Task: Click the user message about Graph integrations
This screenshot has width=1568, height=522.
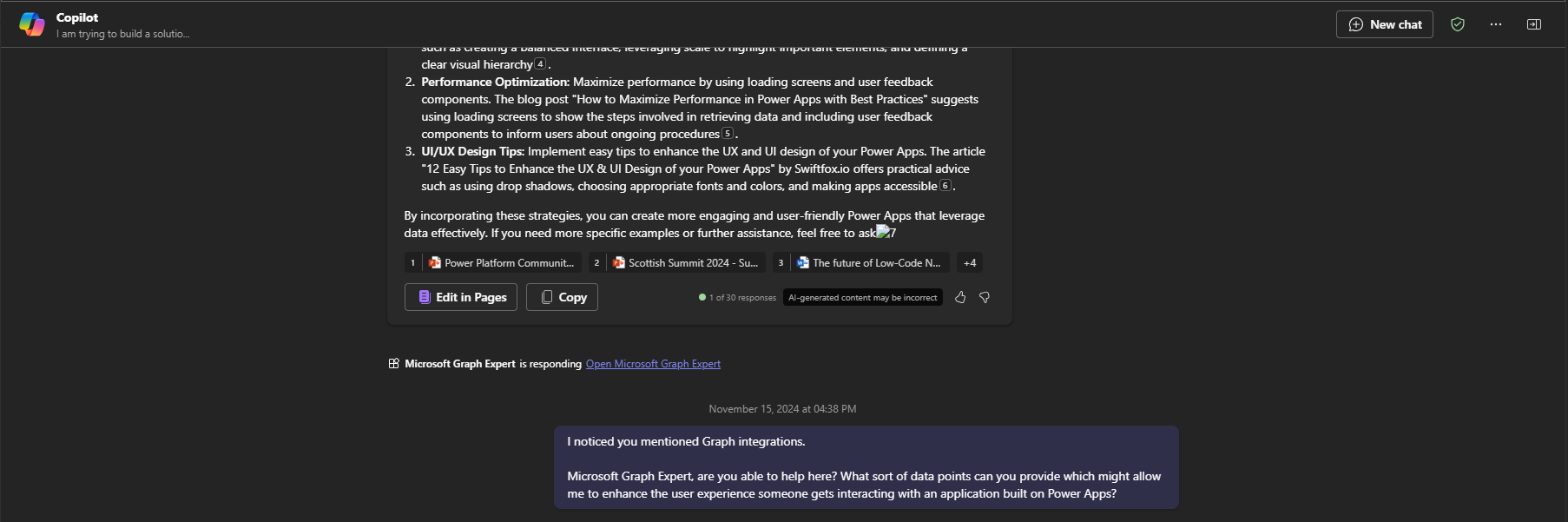Action: 866,467
